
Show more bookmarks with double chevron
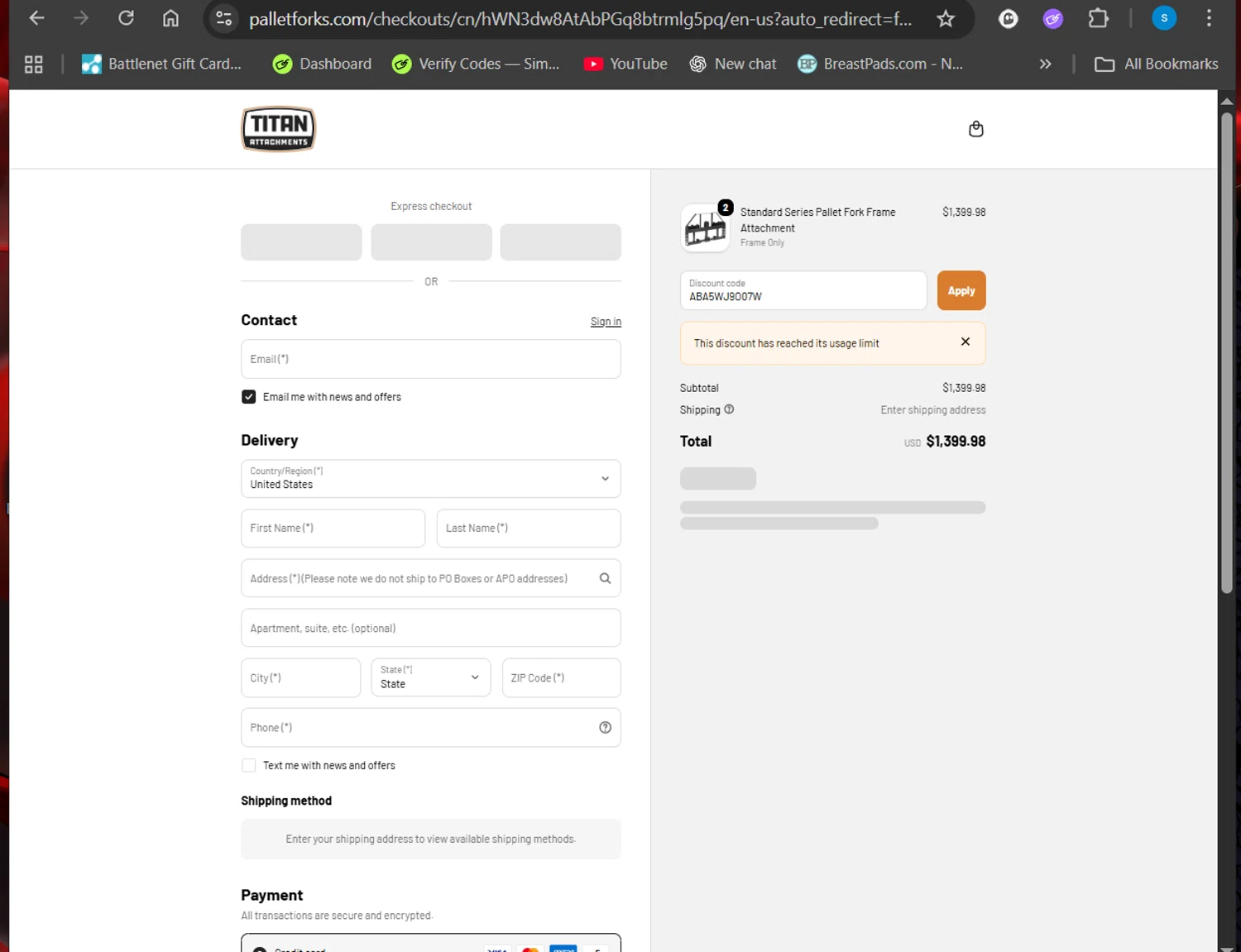(1045, 64)
